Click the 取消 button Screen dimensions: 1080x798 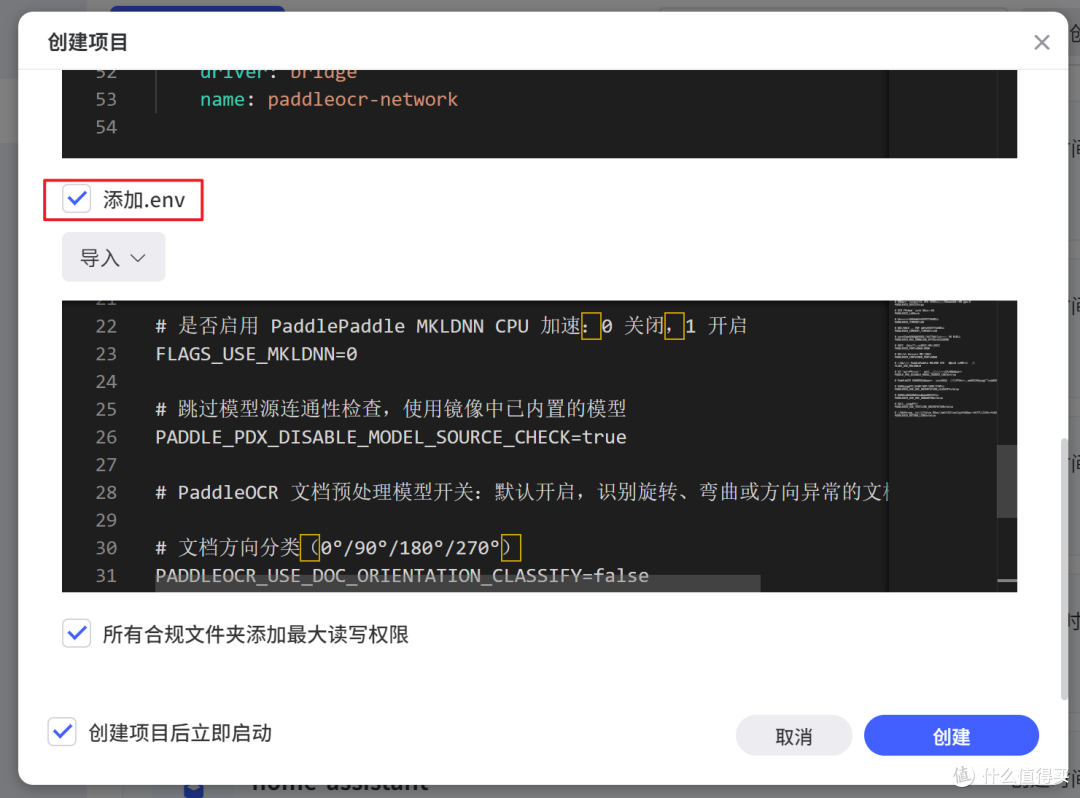coord(793,735)
